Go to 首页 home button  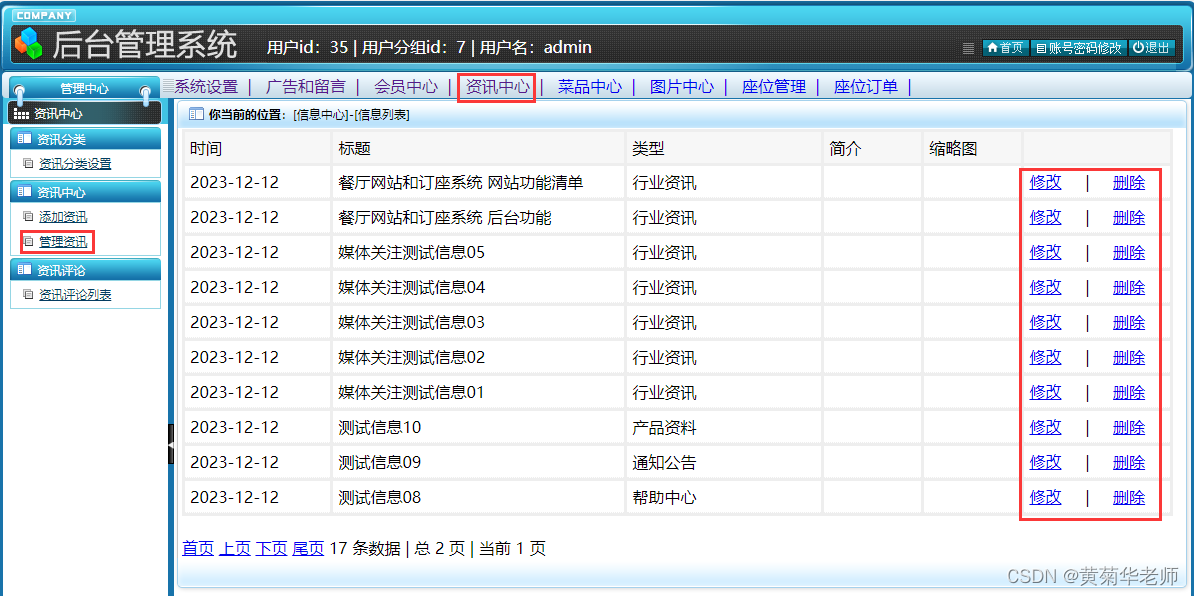[x=1006, y=48]
